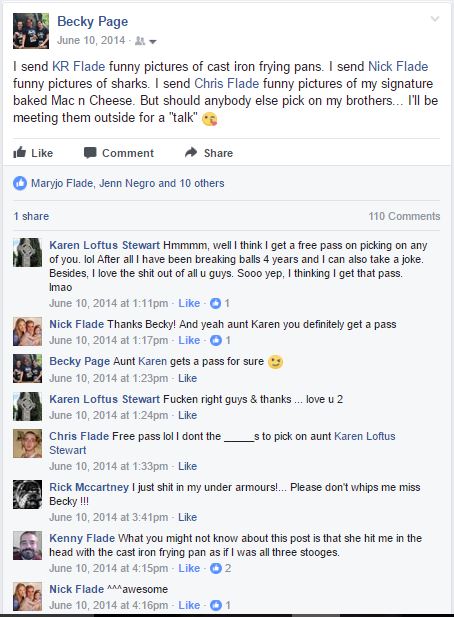
Task: Click the blue like reaction icon beside Maryjo Flade
Action: tap(20, 183)
